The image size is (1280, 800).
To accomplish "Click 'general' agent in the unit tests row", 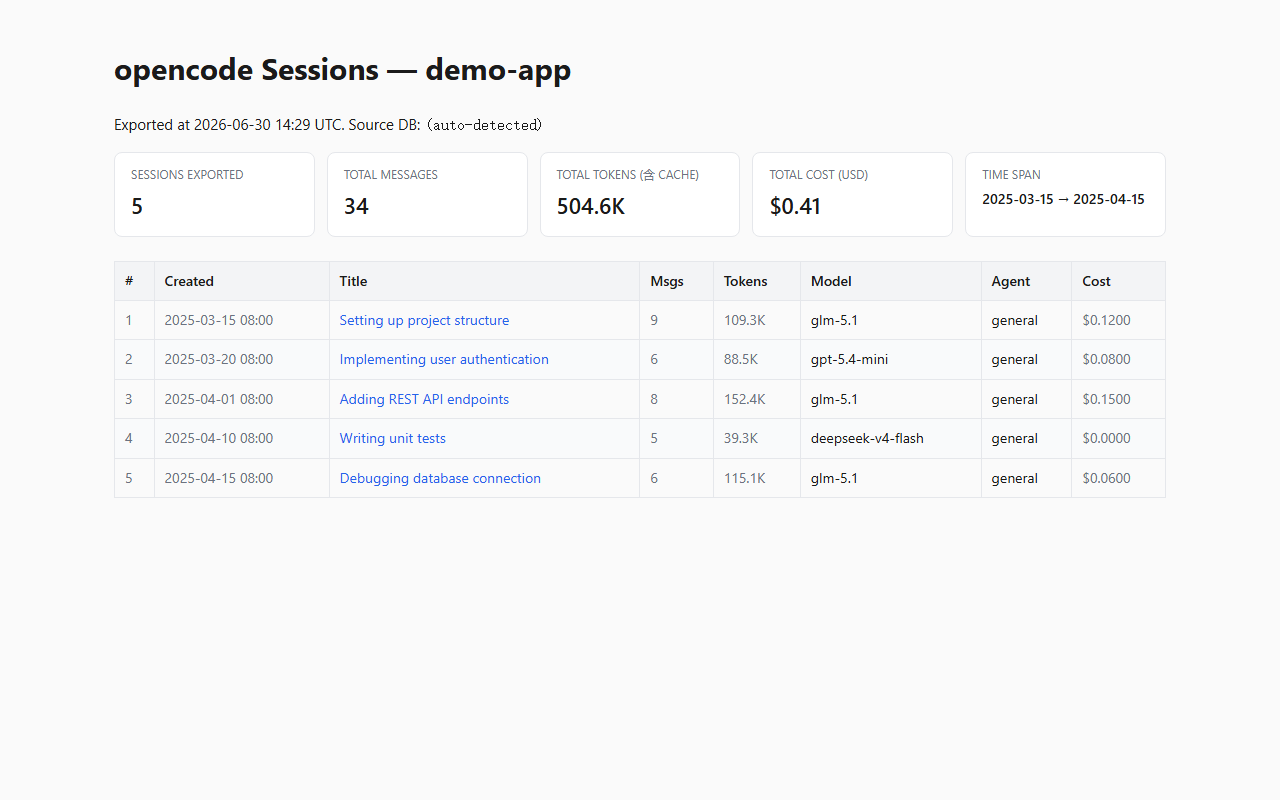I will (1014, 438).
